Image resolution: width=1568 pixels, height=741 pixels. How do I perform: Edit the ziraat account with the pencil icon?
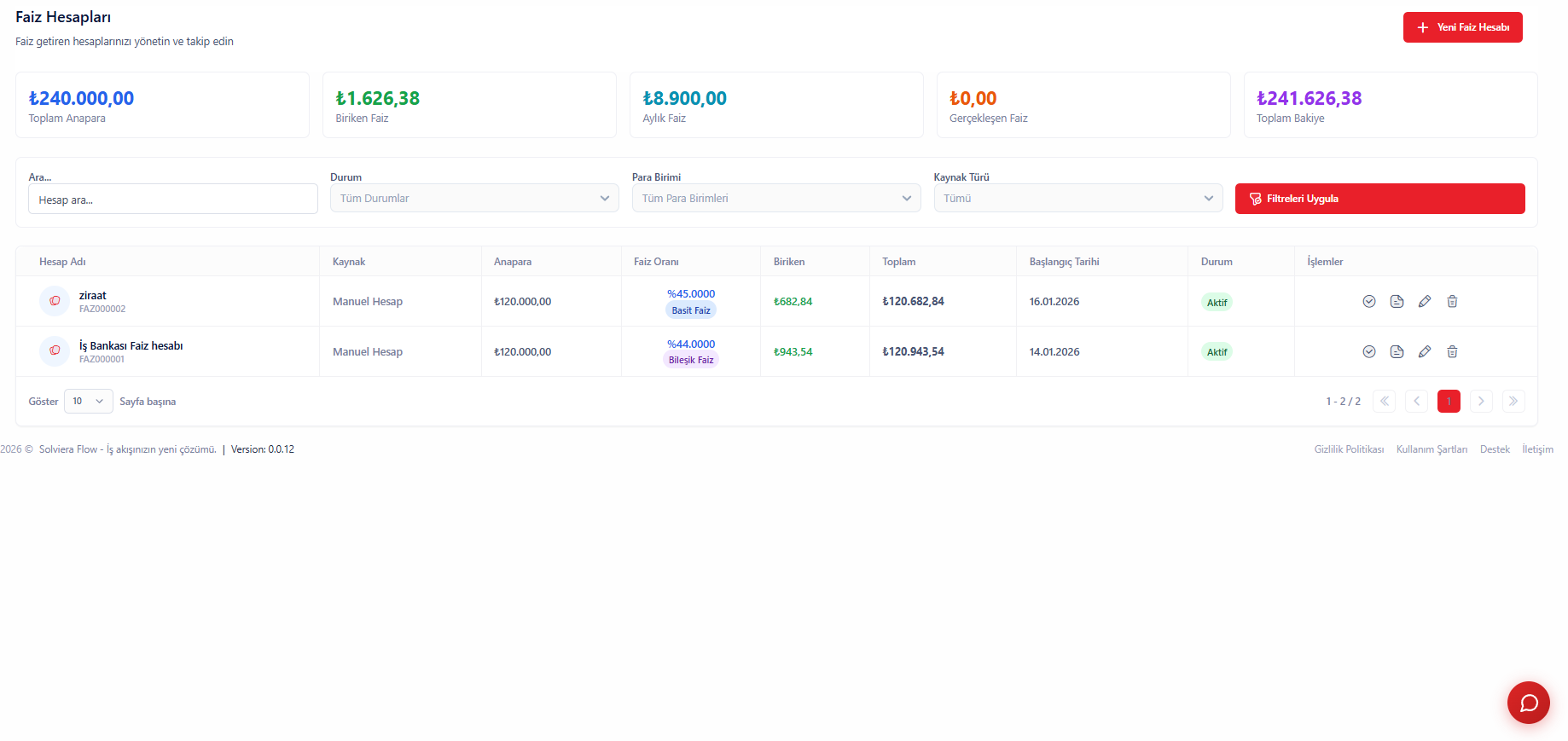click(x=1425, y=301)
